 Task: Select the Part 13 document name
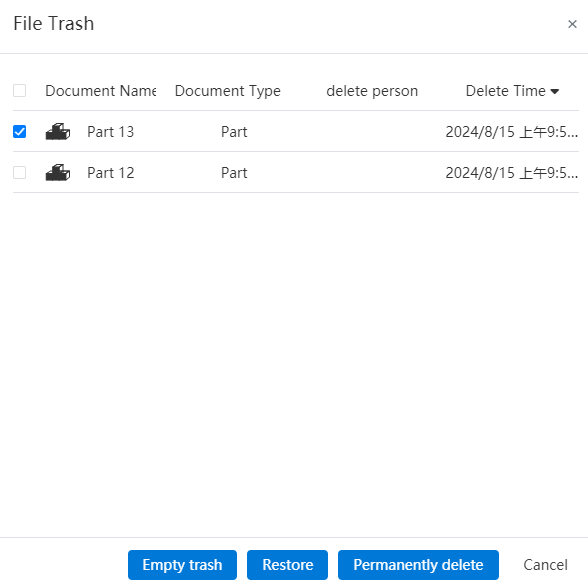111,132
